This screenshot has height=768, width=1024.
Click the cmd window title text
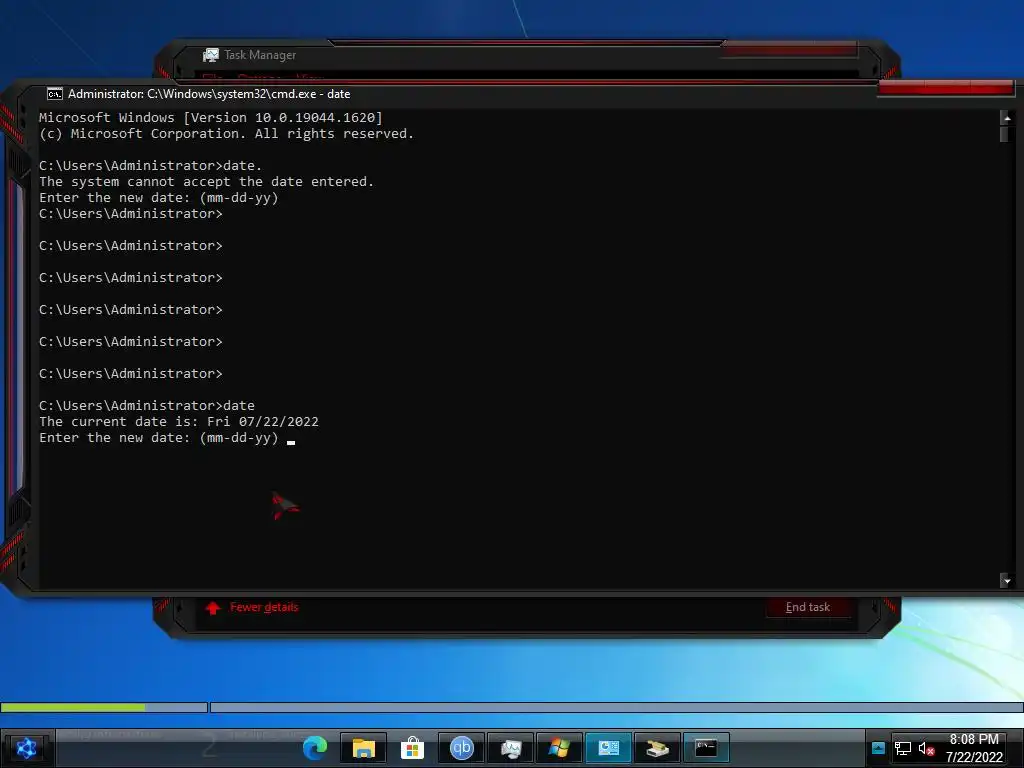209,94
